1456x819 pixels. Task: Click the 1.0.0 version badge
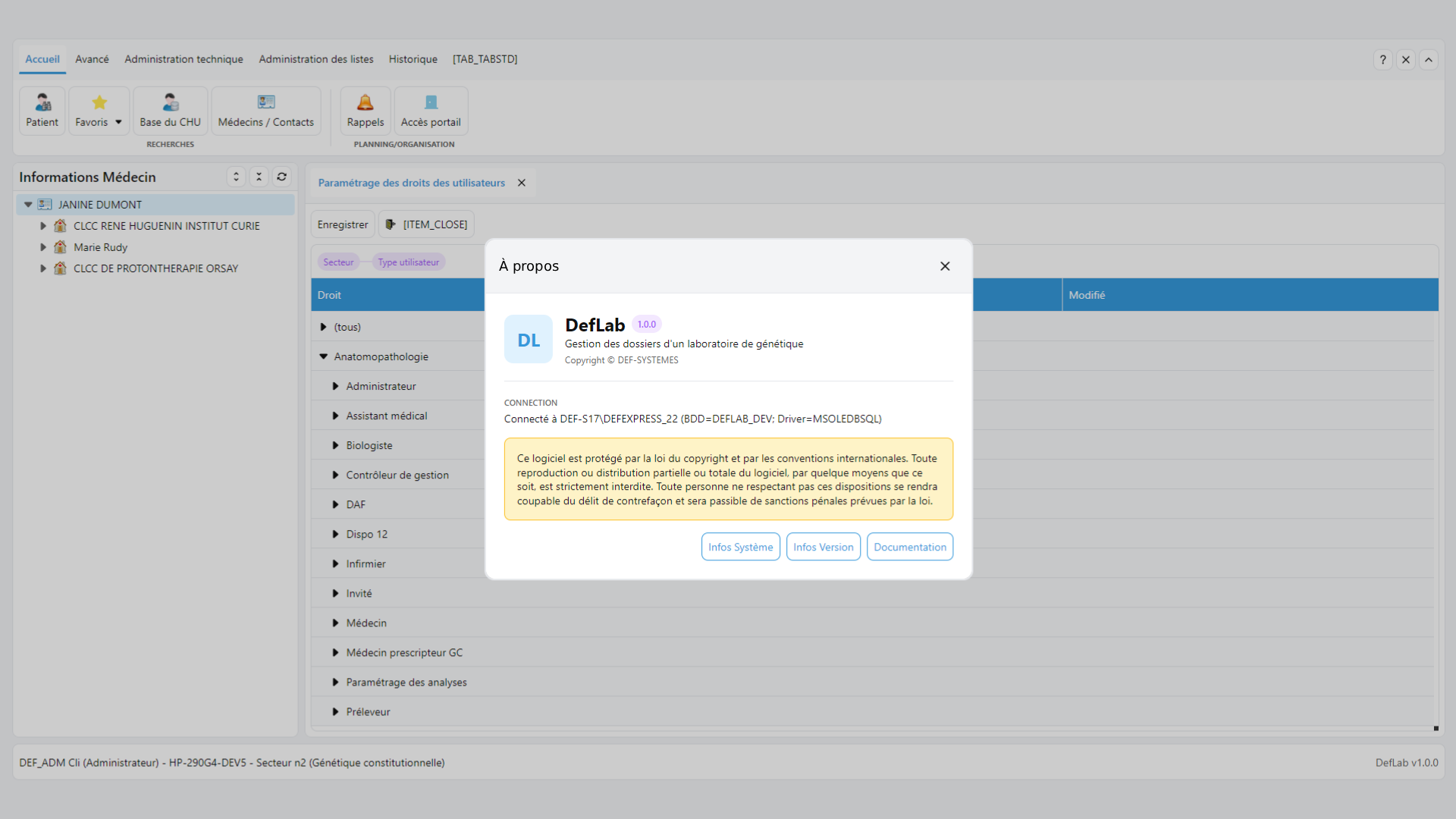(647, 325)
